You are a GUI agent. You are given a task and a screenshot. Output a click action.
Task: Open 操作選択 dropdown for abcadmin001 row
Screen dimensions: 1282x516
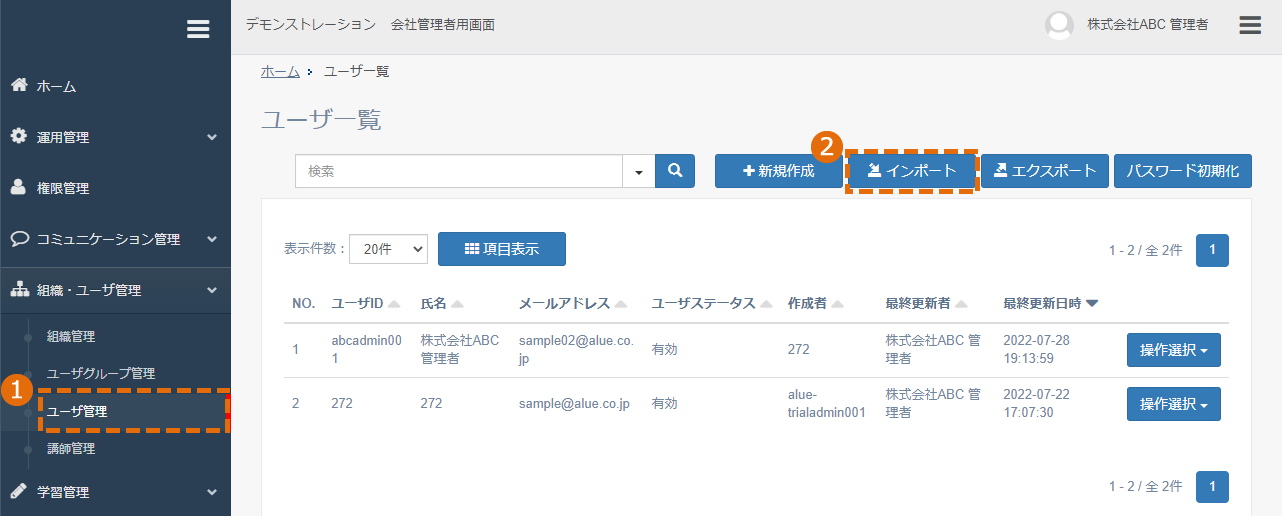click(1174, 350)
